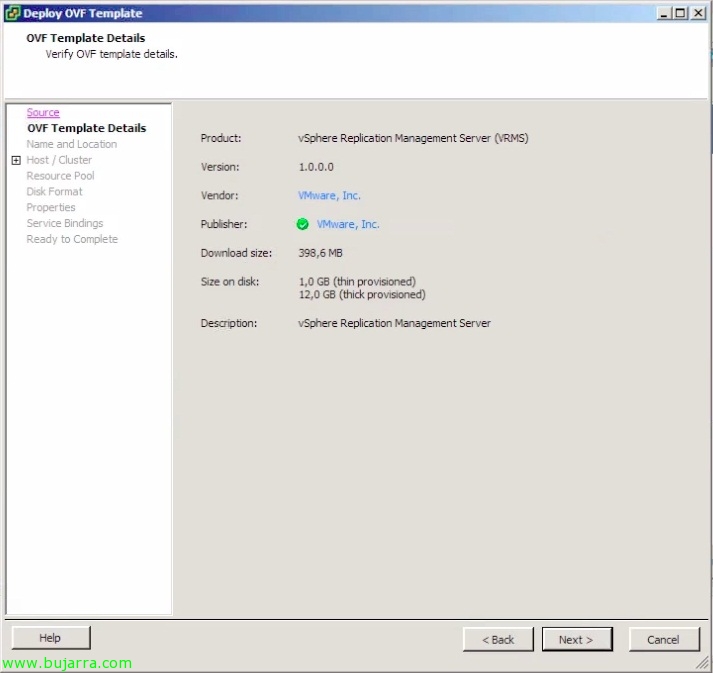Image resolution: width=713 pixels, height=673 pixels.
Task: Open the Source step link
Action: click(x=43, y=112)
